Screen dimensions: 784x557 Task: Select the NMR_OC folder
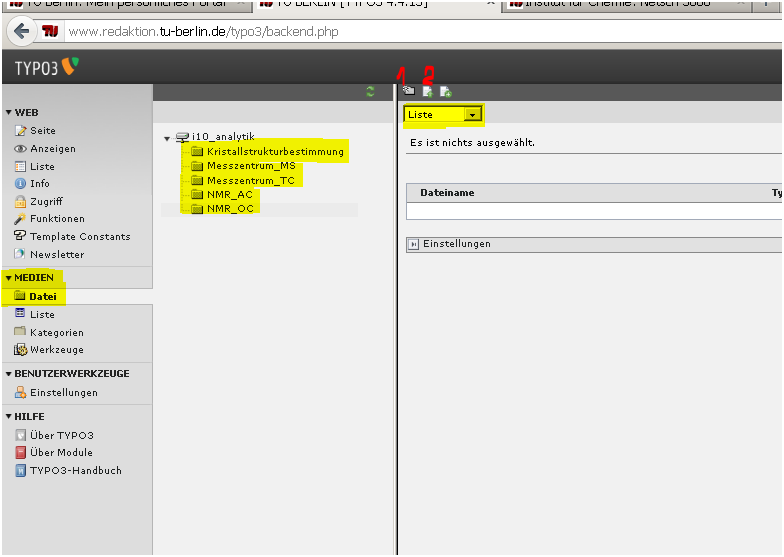(230, 208)
